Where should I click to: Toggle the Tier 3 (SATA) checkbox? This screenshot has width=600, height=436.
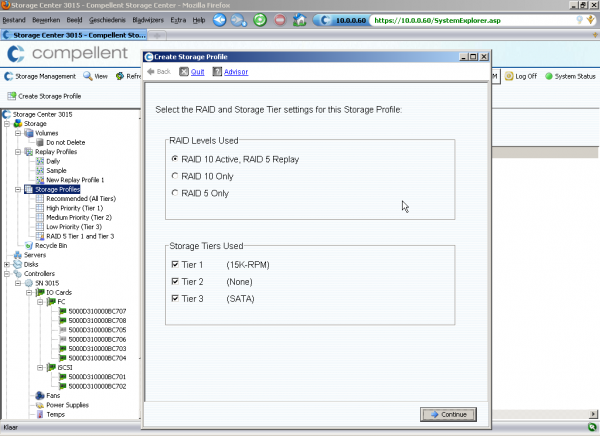point(176,299)
